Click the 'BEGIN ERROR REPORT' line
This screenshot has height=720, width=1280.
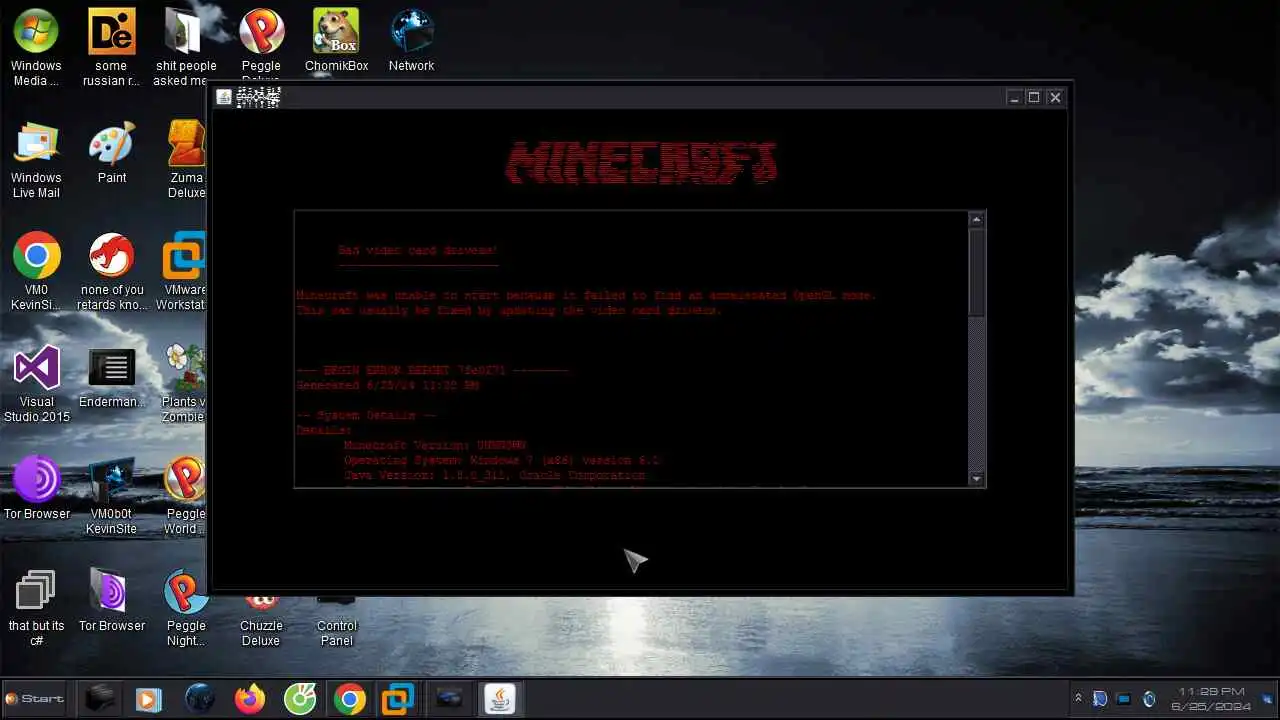tap(432, 370)
